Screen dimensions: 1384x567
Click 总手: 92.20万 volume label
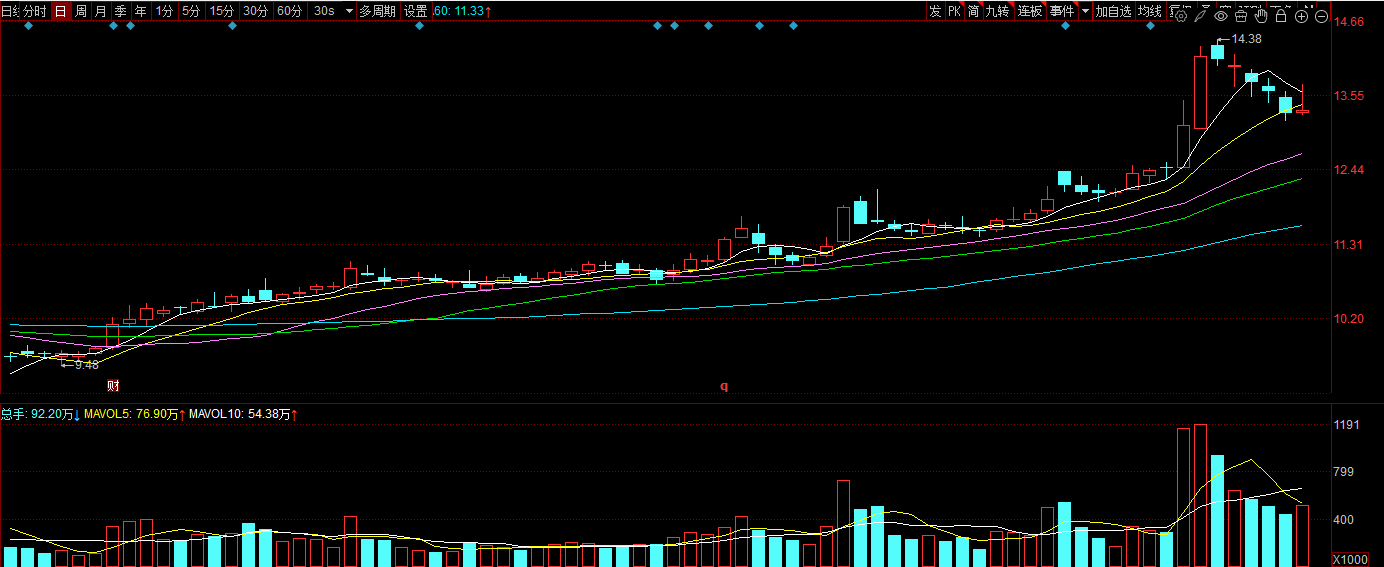click(40, 413)
